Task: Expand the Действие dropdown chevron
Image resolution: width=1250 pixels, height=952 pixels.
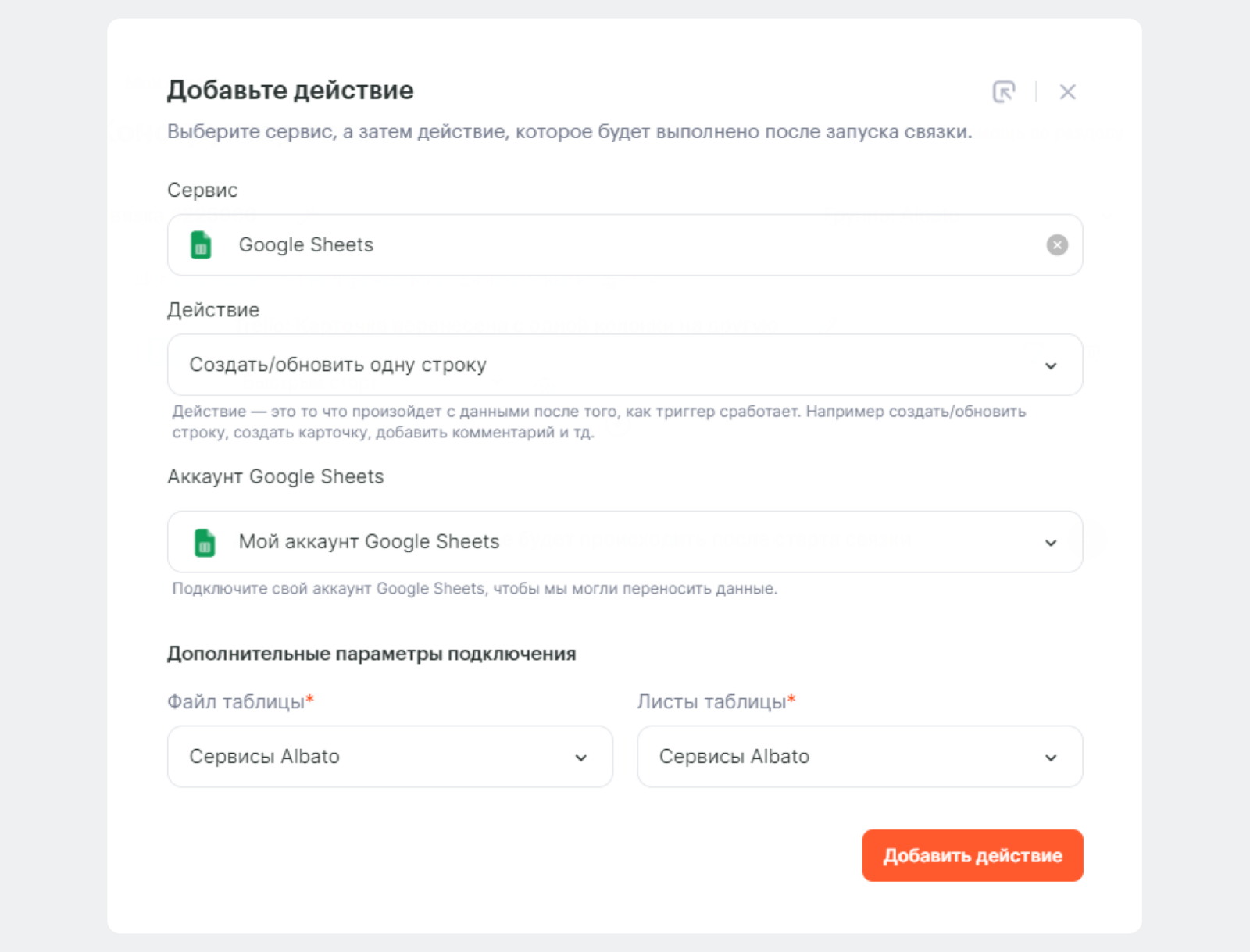Action: tap(1051, 365)
